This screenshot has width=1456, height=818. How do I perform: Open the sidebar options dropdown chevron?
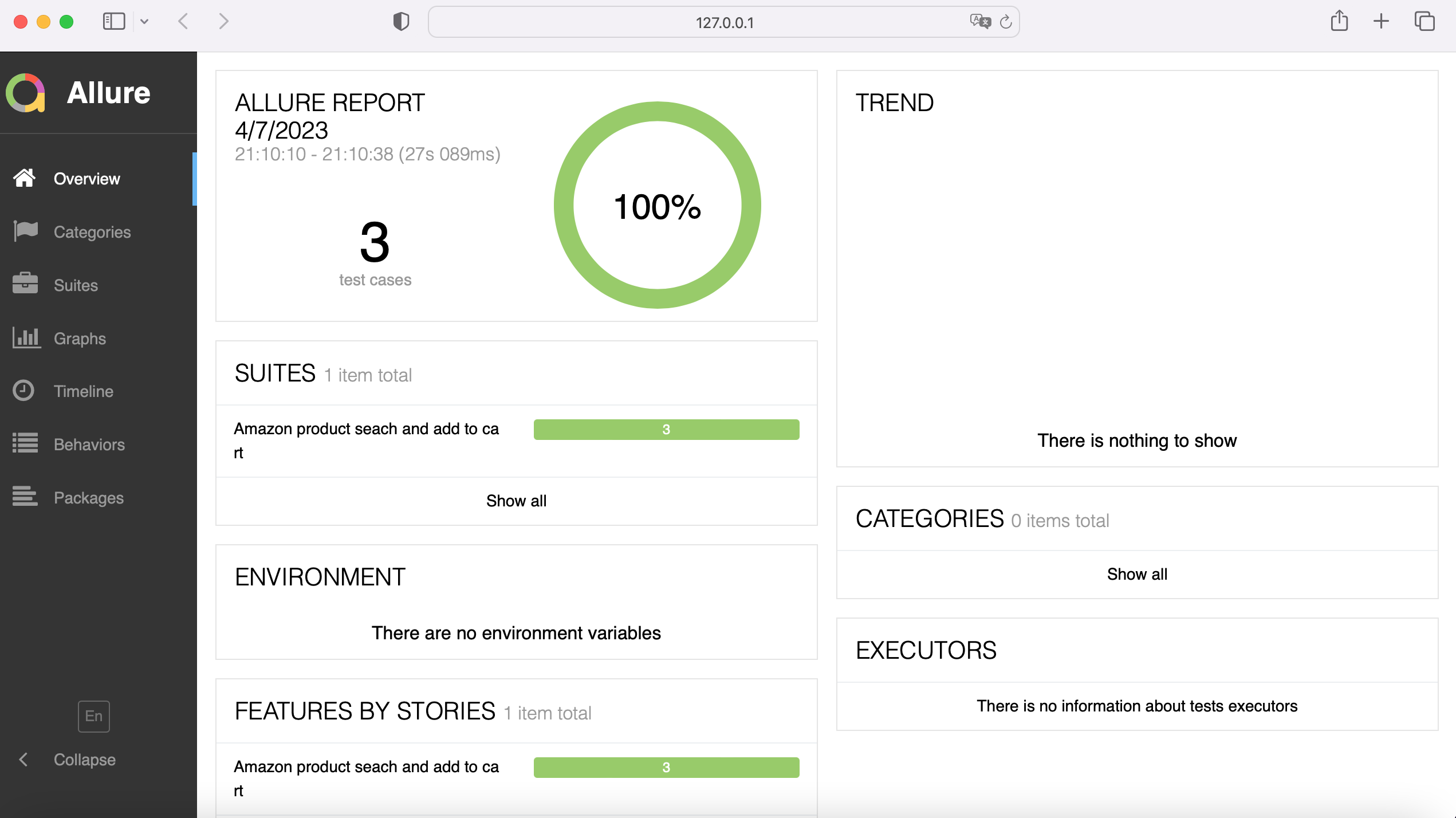(144, 22)
